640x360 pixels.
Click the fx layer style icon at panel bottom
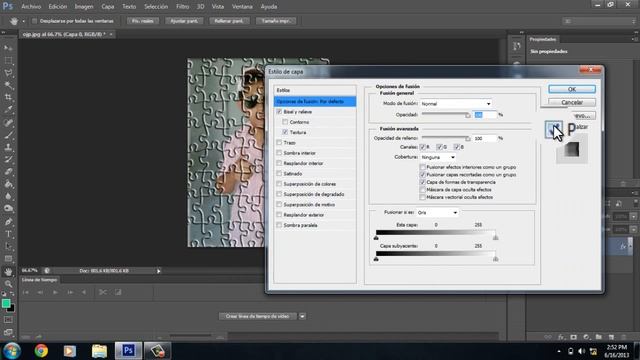point(561,337)
